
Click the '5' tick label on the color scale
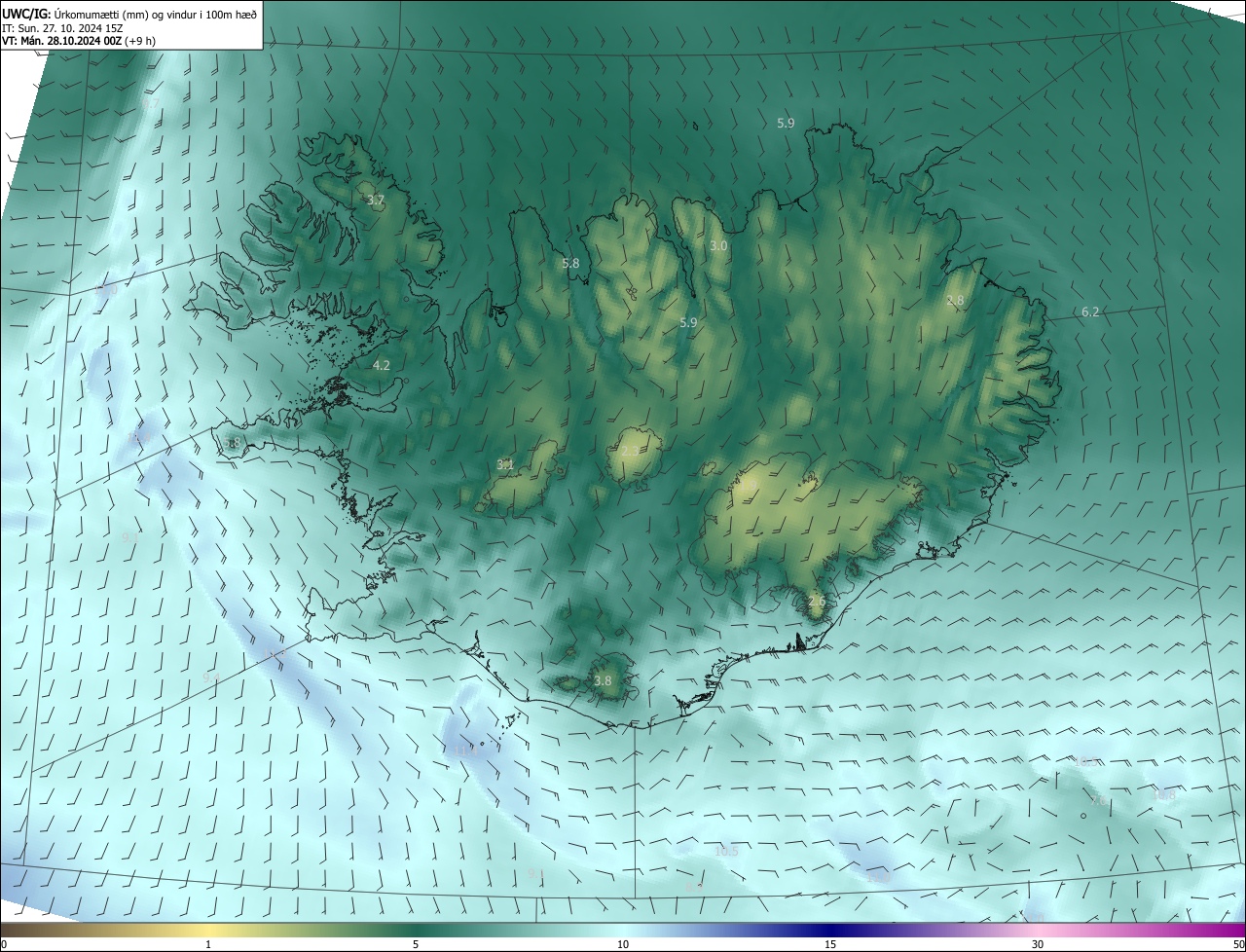[416, 944]
